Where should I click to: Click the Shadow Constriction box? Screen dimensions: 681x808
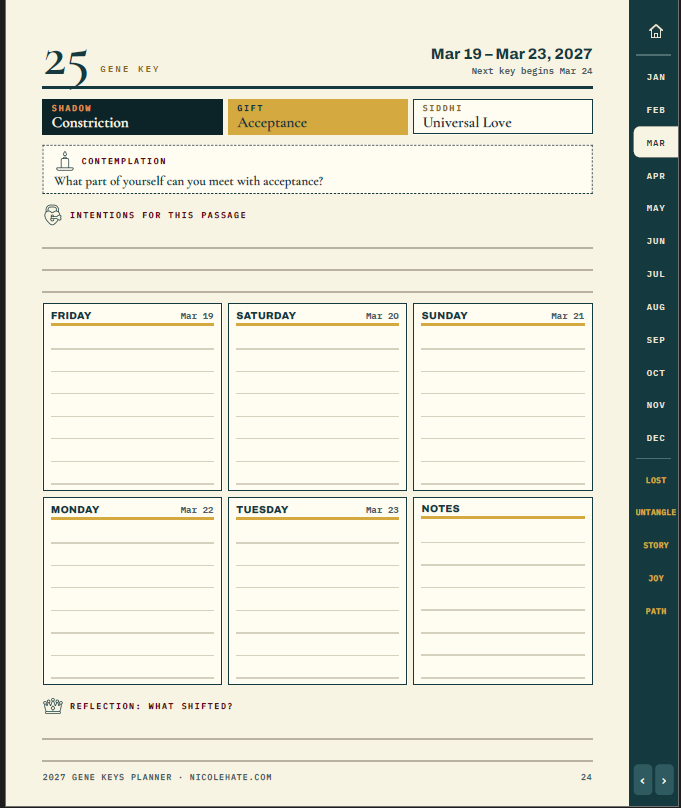[132, 117]
